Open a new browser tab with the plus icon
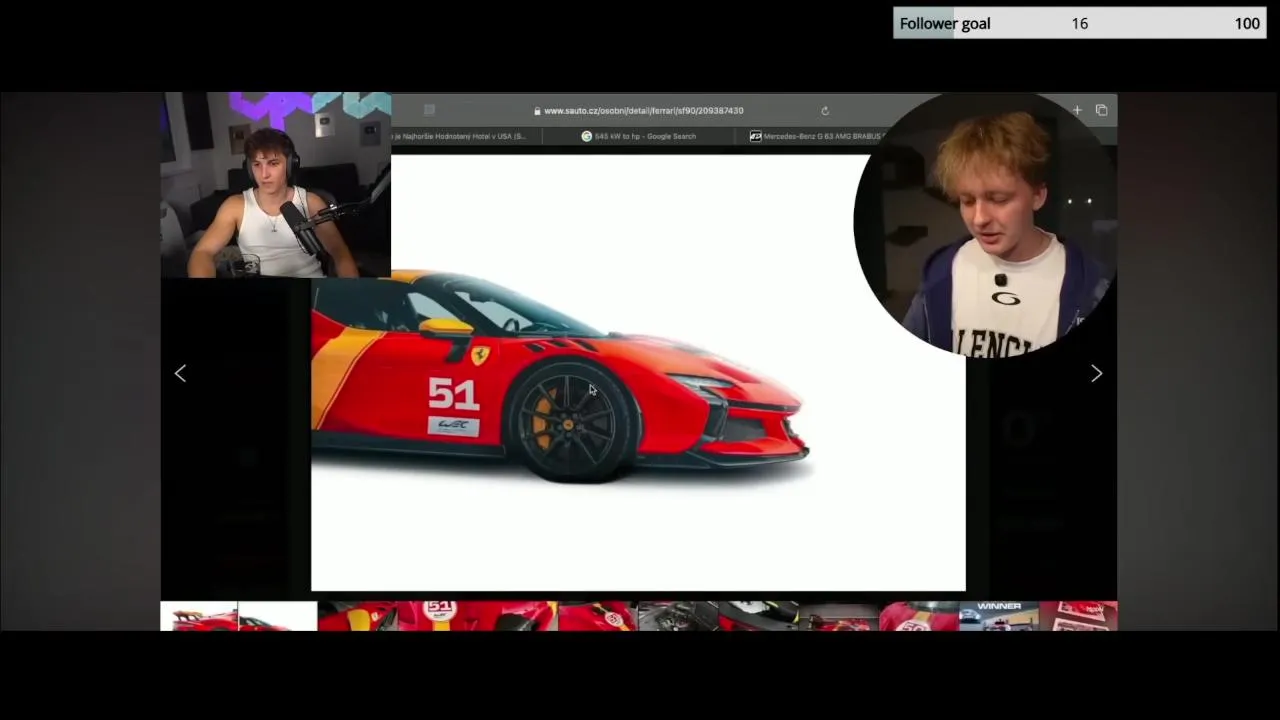The image size is (1280, 720). [x=1077, y=110]
